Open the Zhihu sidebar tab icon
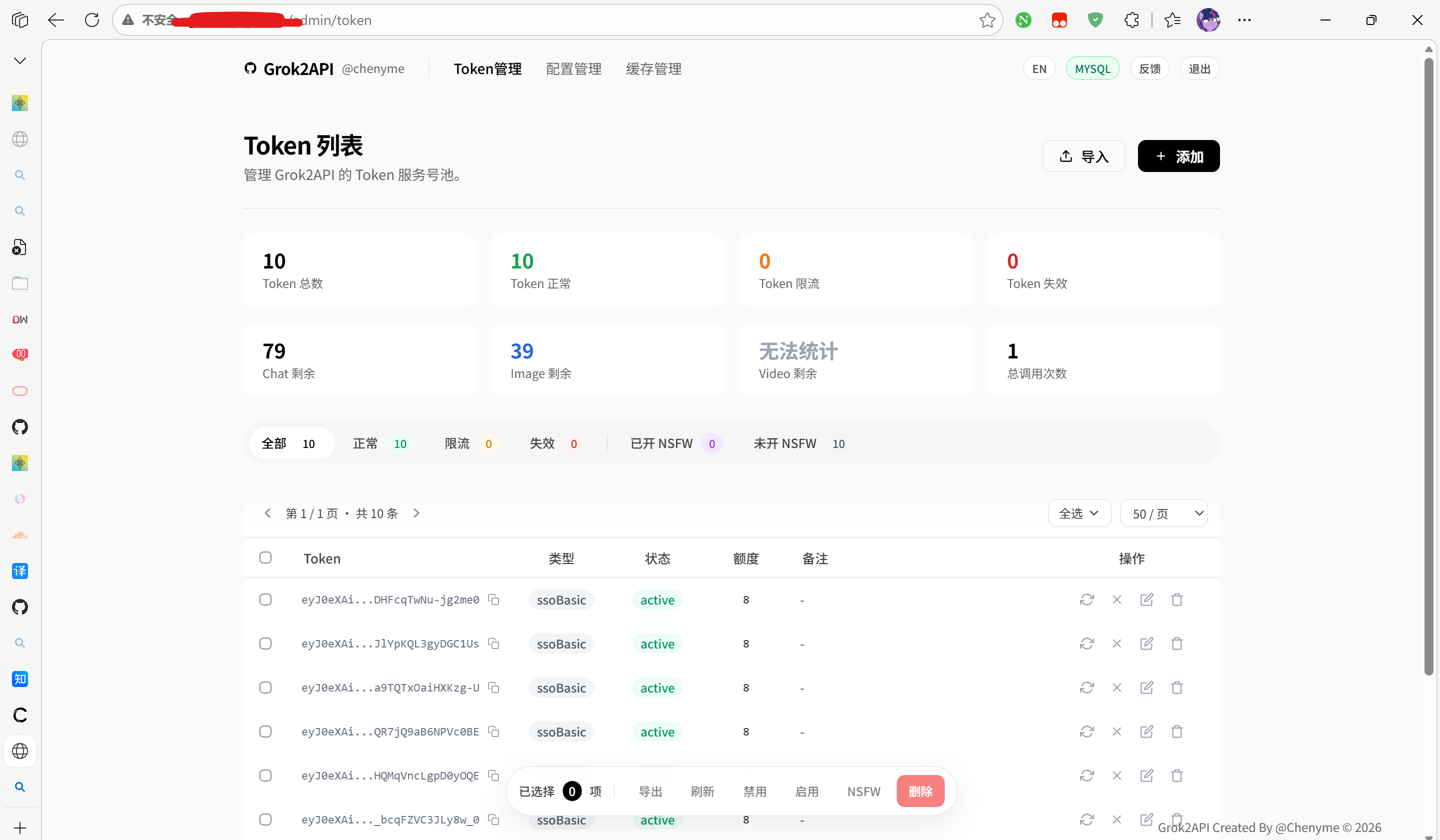 [x=20, y=679]
